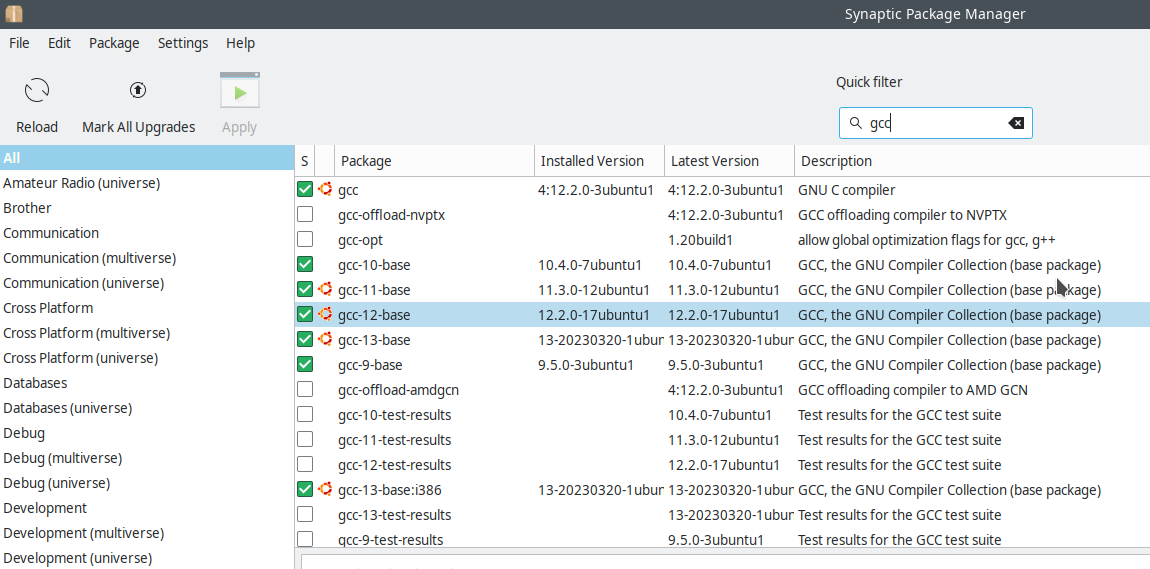Click the Reload icon in toolbar
The width and height of the screenshot is (1150, 569).
[37, 92]
